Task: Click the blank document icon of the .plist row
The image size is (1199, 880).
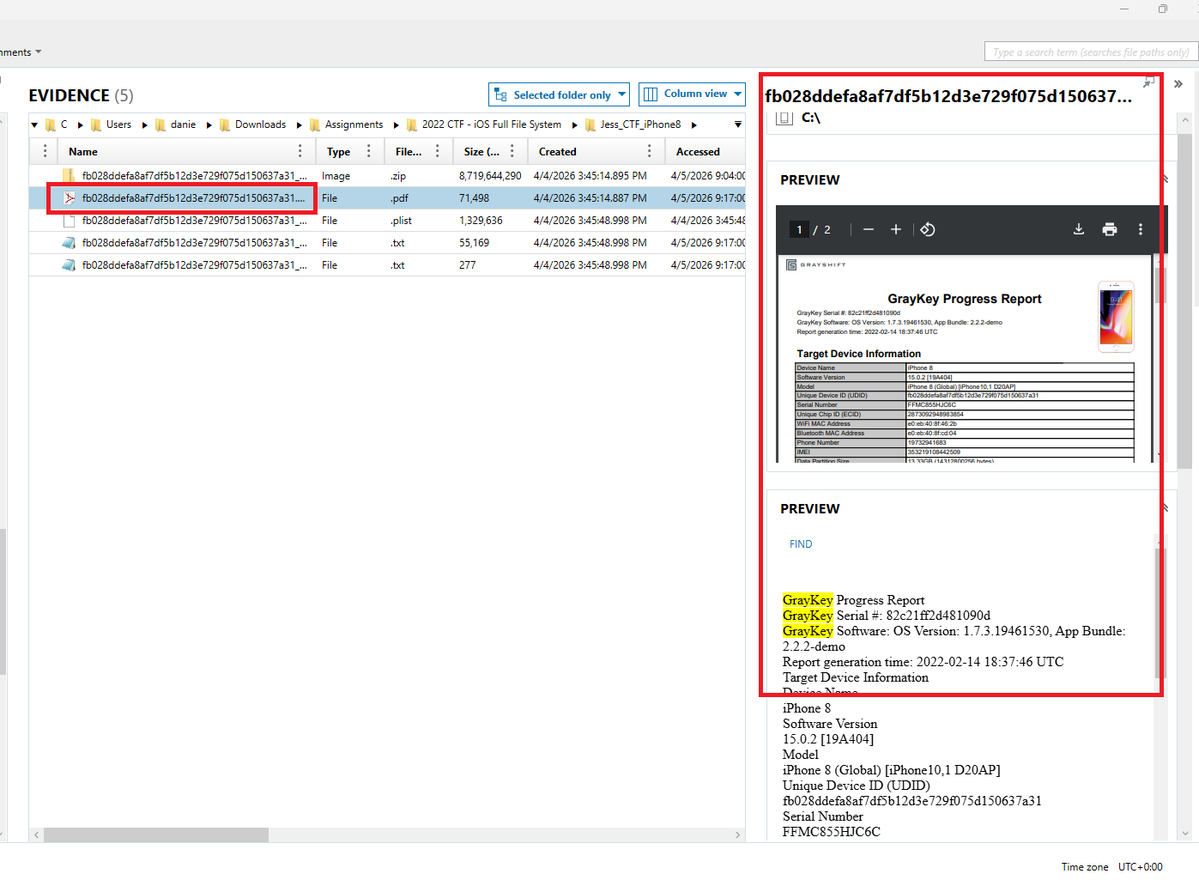Action: tap(69, 220)
